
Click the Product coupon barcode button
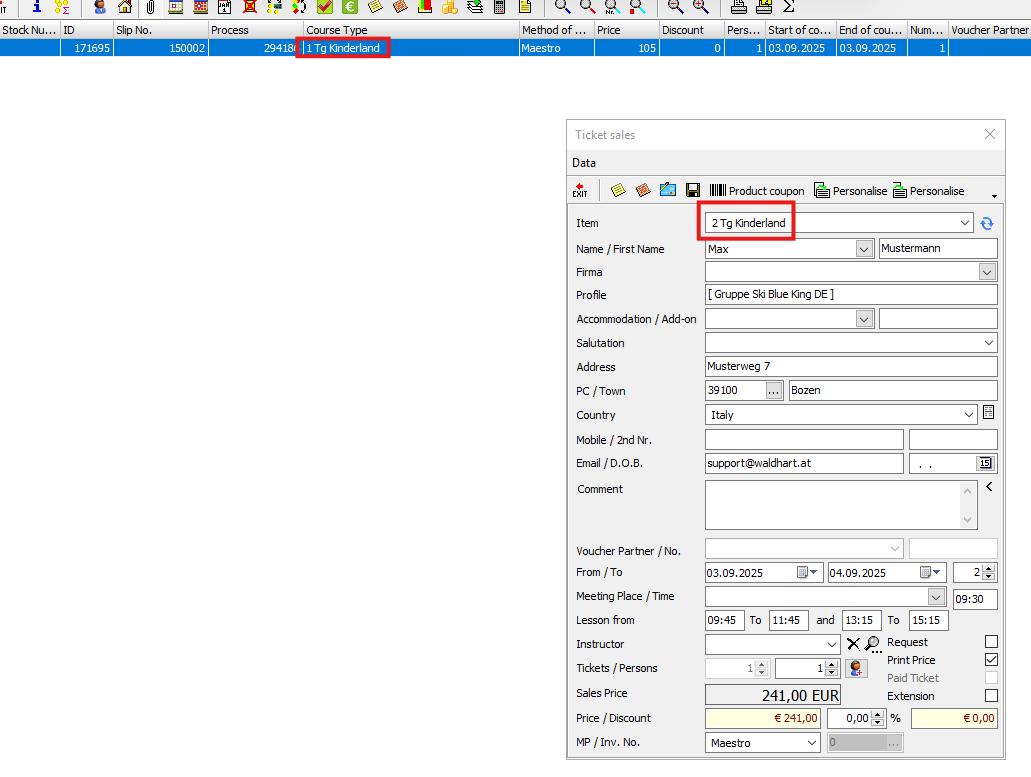click(x=757, y=190)
